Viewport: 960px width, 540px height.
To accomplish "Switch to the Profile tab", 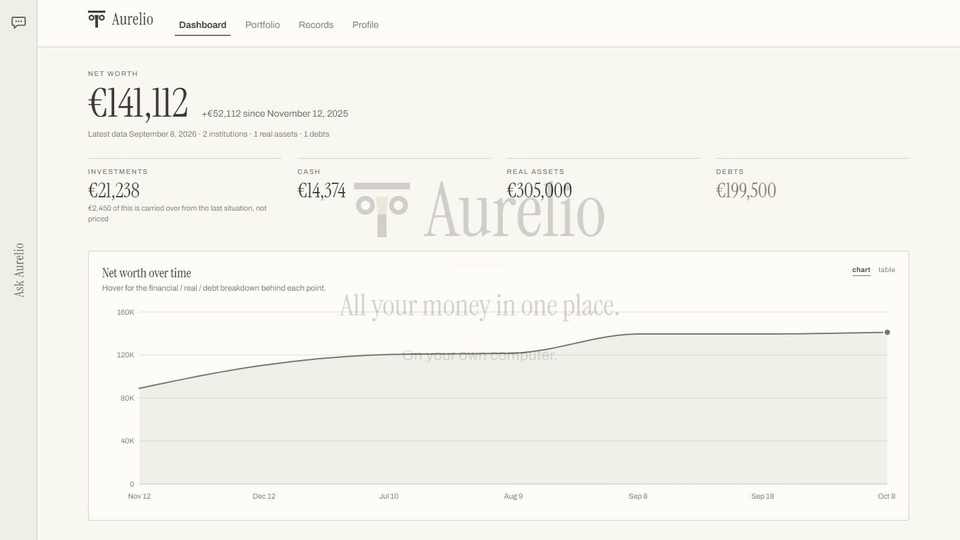I will [x=366, y=25].
